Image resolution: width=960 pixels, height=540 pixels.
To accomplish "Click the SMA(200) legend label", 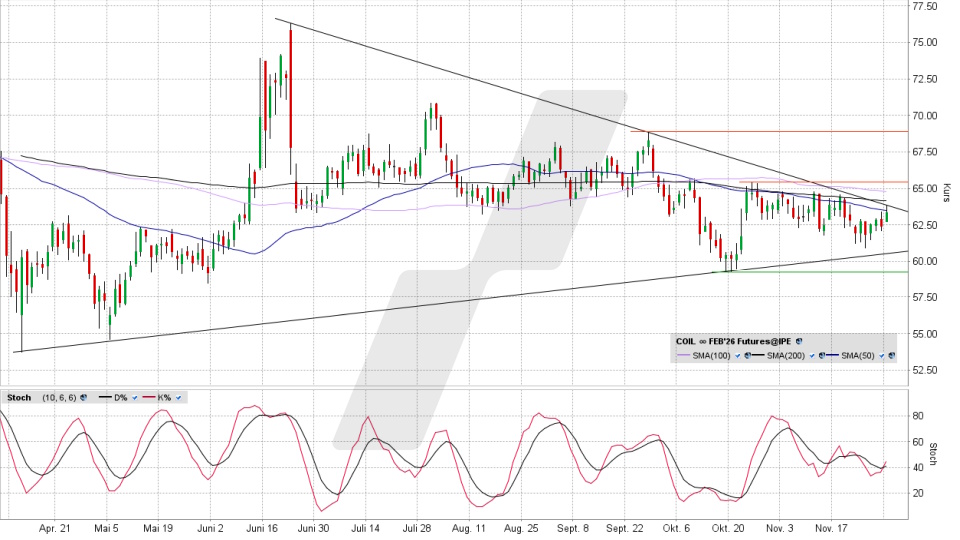I will [786, 356].
